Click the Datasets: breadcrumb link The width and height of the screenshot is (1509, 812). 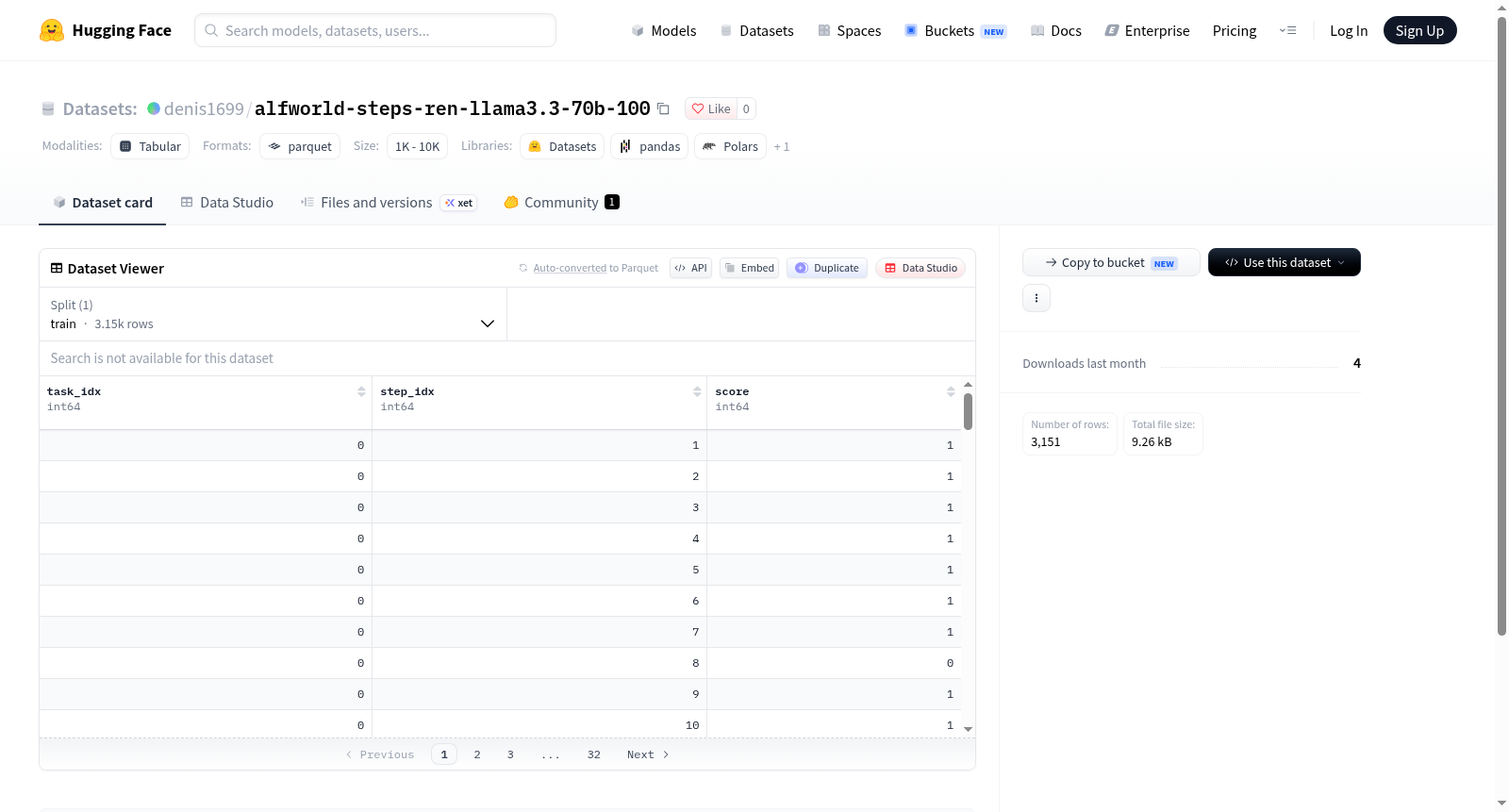click(x=100, y=109)
